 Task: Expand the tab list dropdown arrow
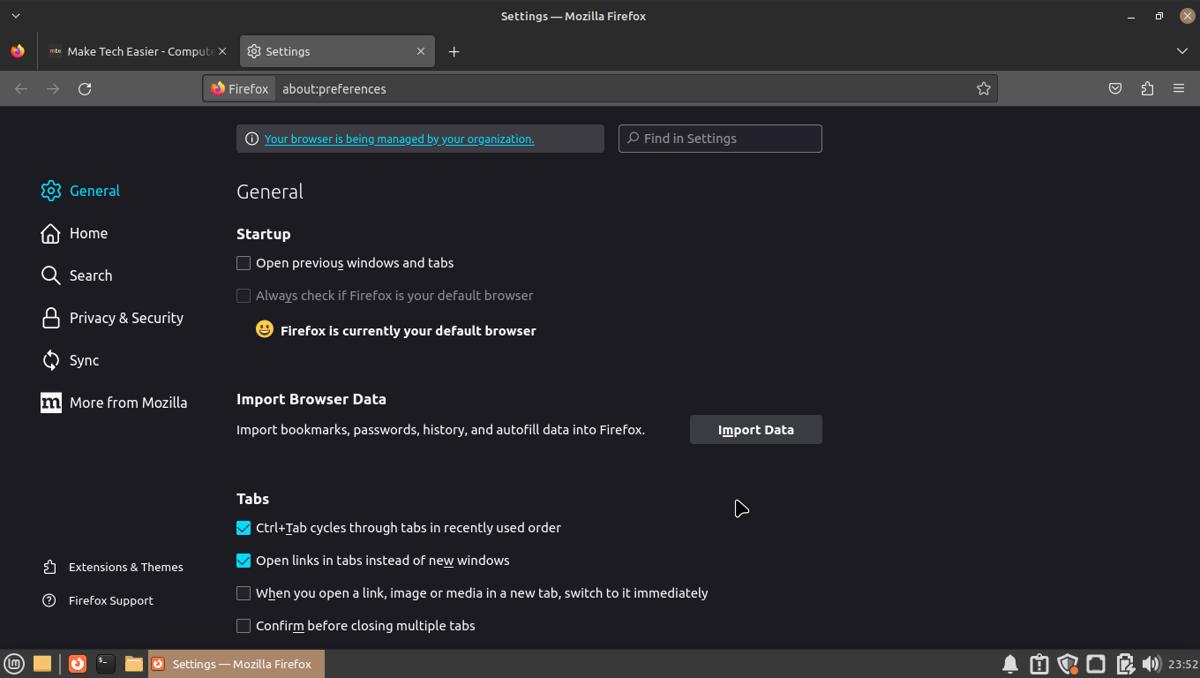1182,50
